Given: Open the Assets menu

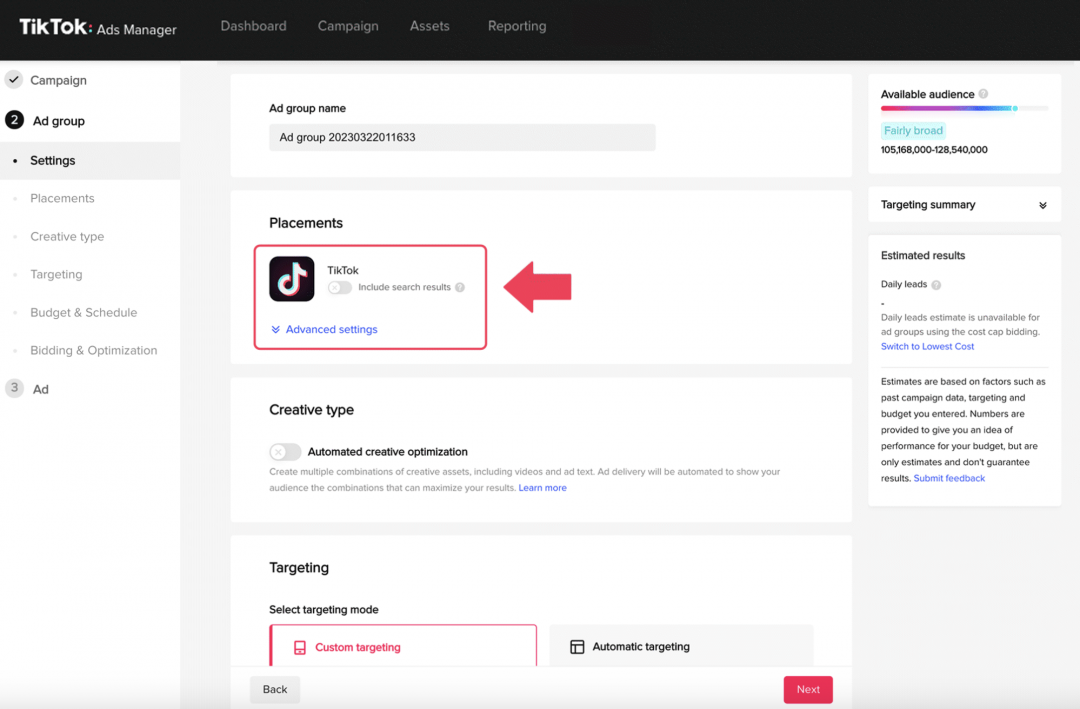Looking at the screenshot, I should pyautogui.click(x=430, y=26).
